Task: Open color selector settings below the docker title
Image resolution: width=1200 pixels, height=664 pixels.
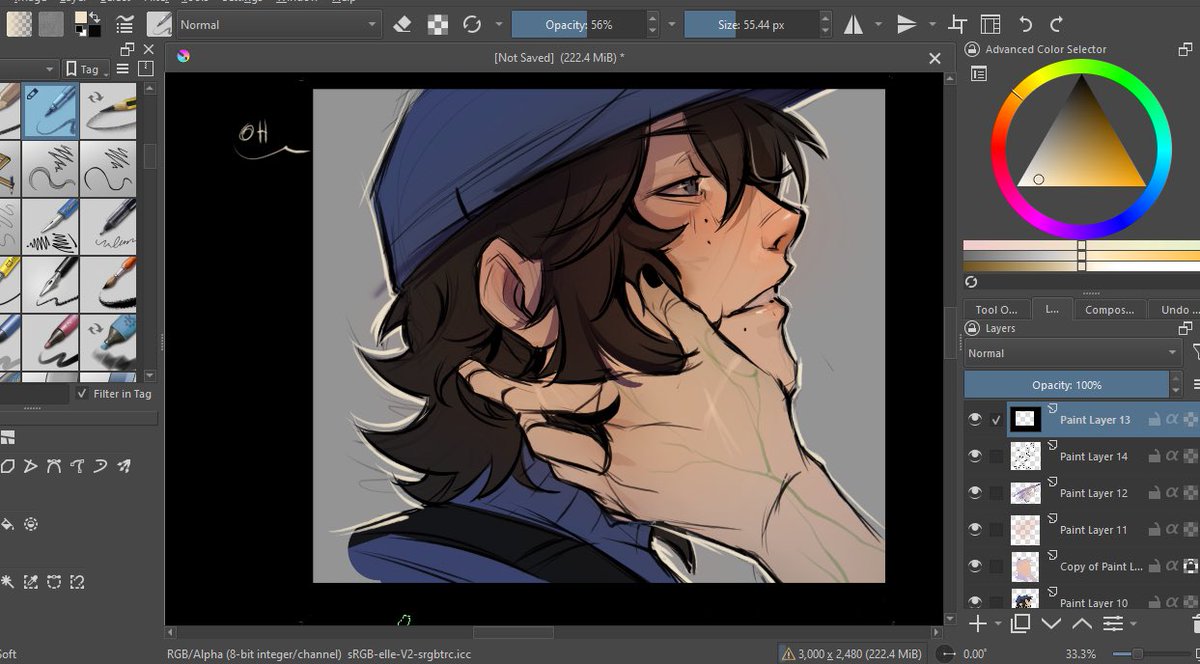Action: coord(979,73)
